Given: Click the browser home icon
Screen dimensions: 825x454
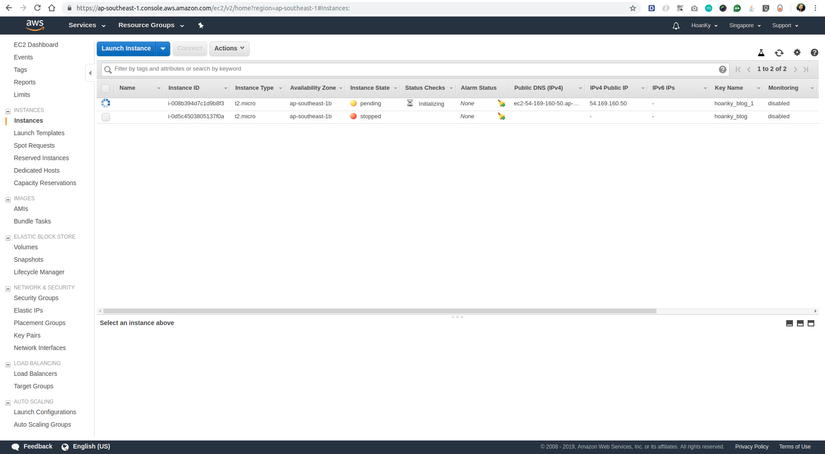Looking at the screenshot, I should coord(51,8).
